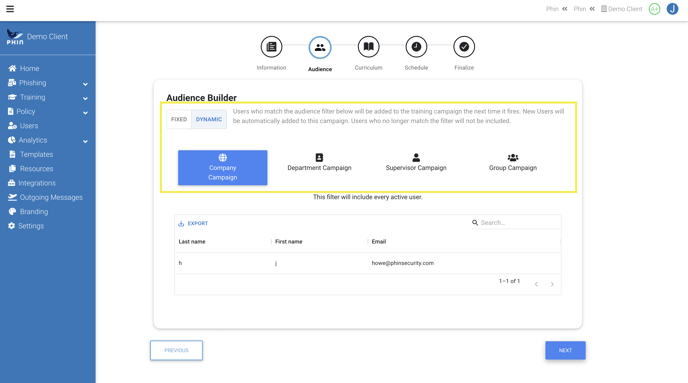Select the Department Campaign option
Screen dimensions: 688x383
pos(319,162)
